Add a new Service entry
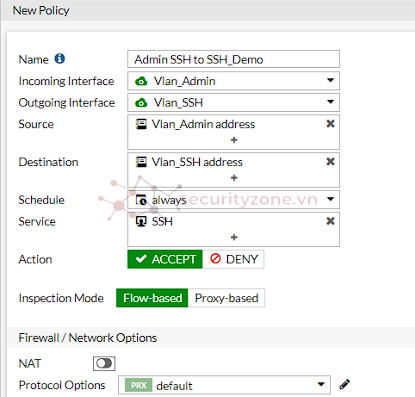 (x=234, y=237)
